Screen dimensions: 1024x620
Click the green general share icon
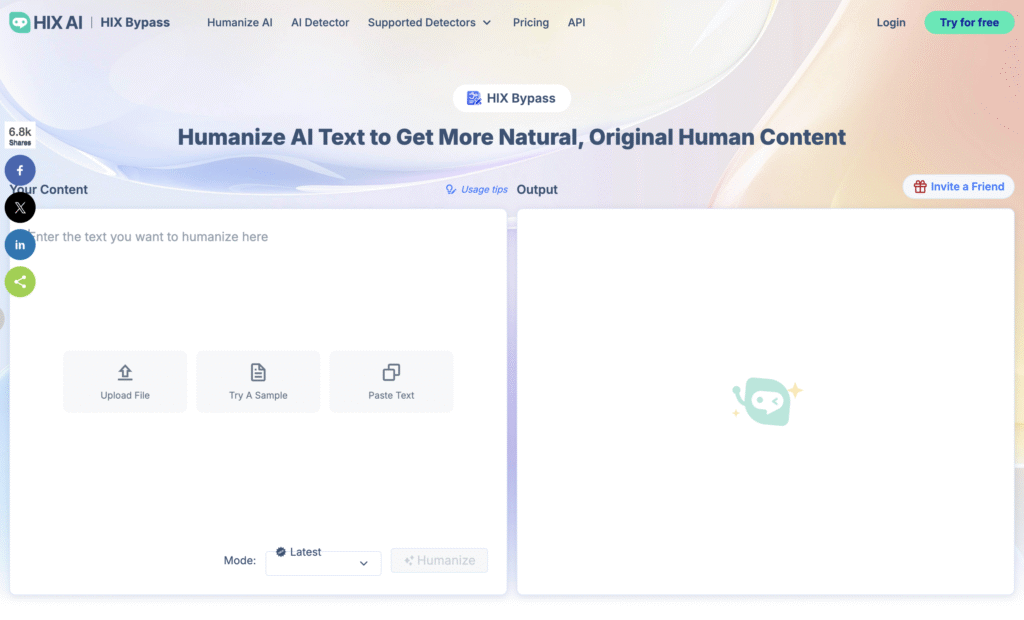pyautogui.click(x=20, y=282)
